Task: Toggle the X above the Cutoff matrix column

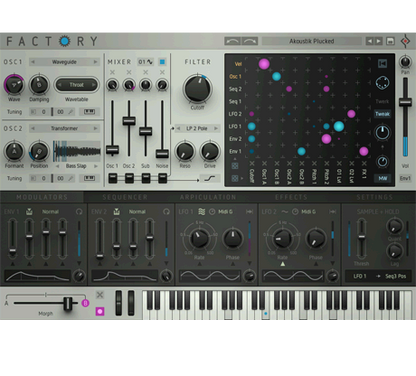Action: click(x=252, y=163)
